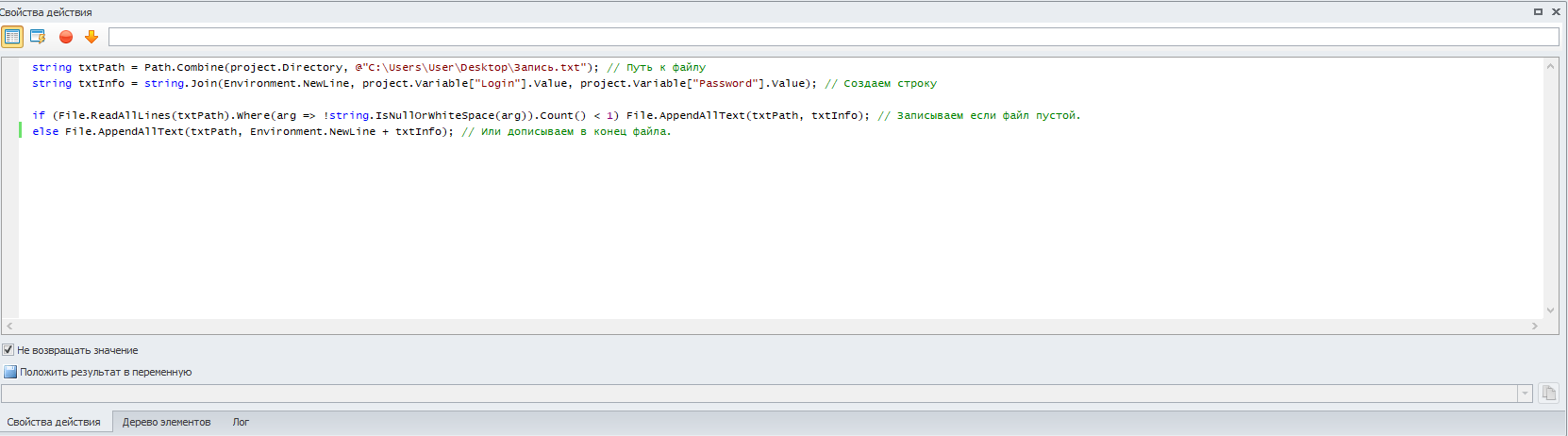Click the code editor scroll-up arrow

[x=1550, y=66]
